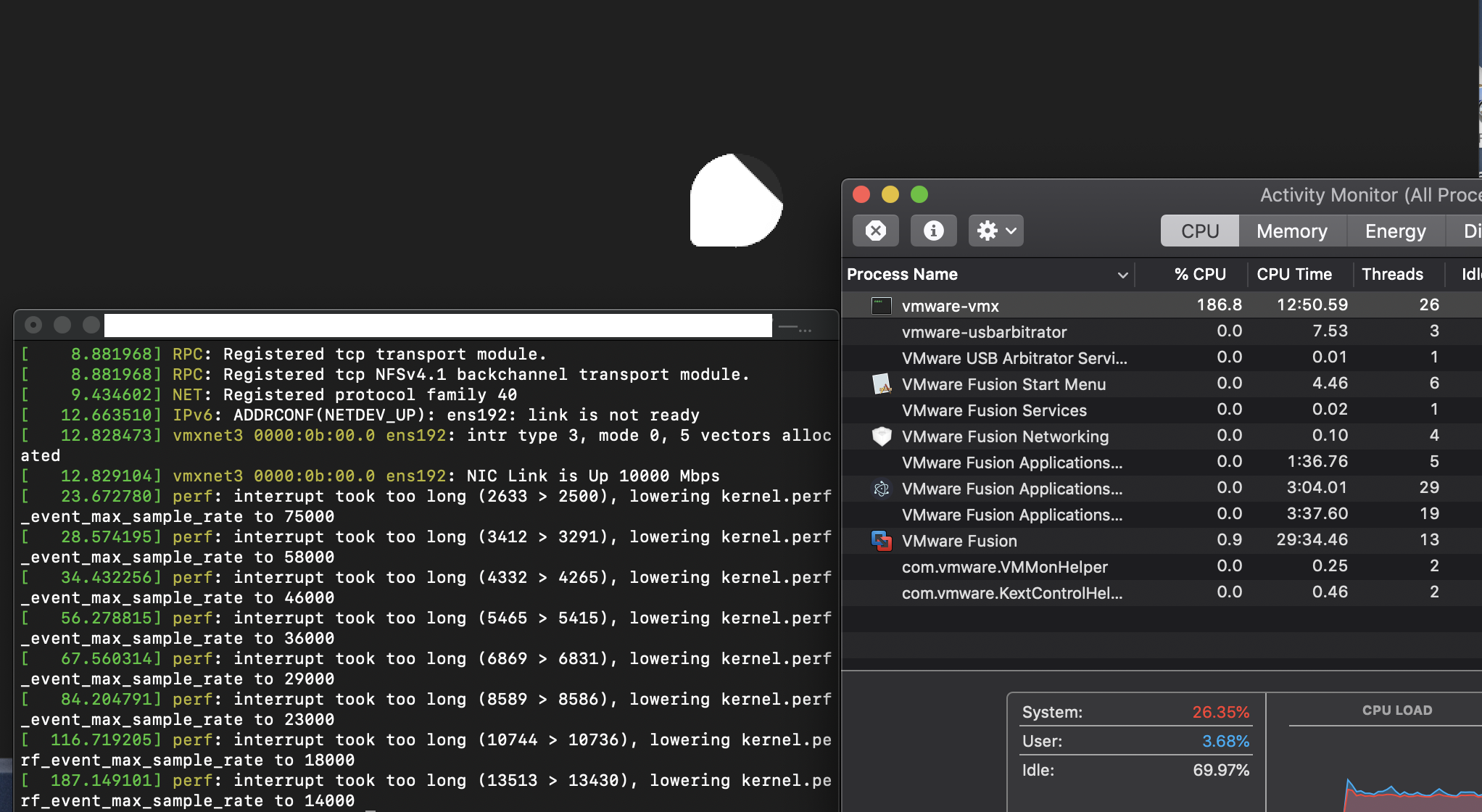Select the CPU tab
This screenshot has width=1482, height=812.
1199,231
